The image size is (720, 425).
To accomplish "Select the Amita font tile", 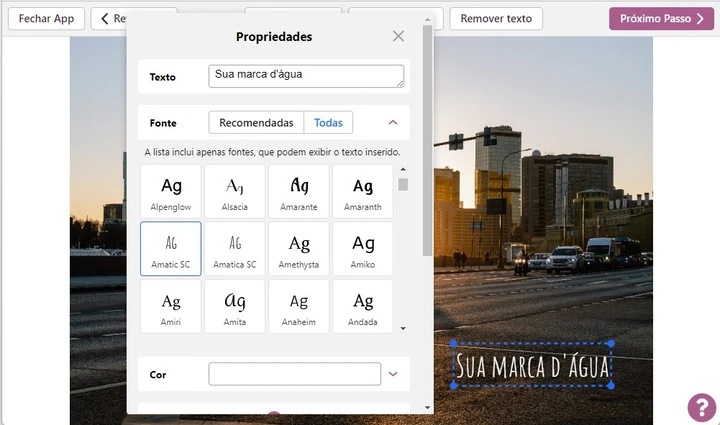I will point(235,307).
